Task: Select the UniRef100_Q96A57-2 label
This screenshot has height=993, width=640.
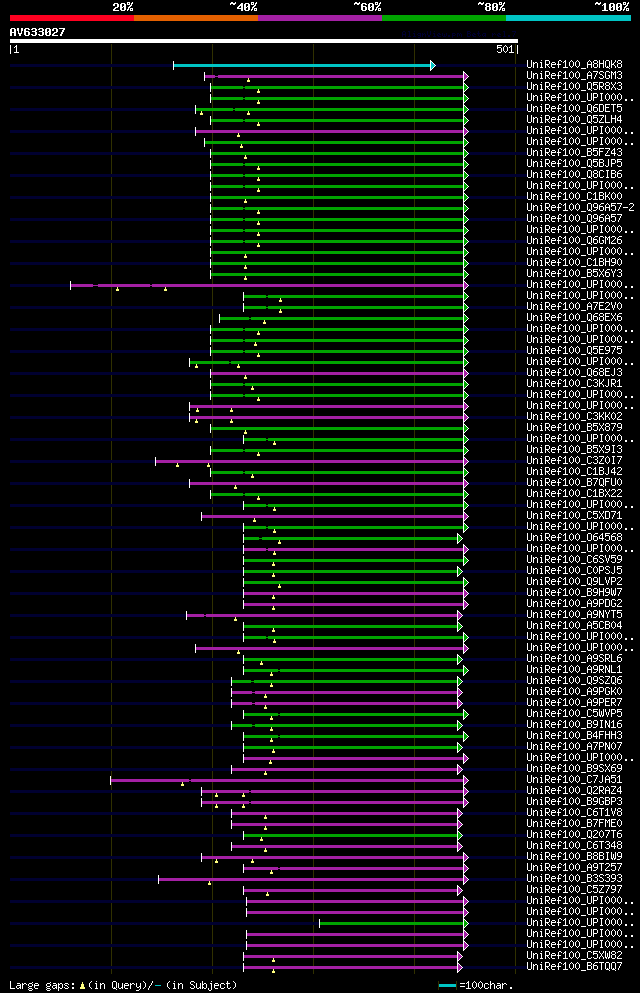Action: click(580, 207)
